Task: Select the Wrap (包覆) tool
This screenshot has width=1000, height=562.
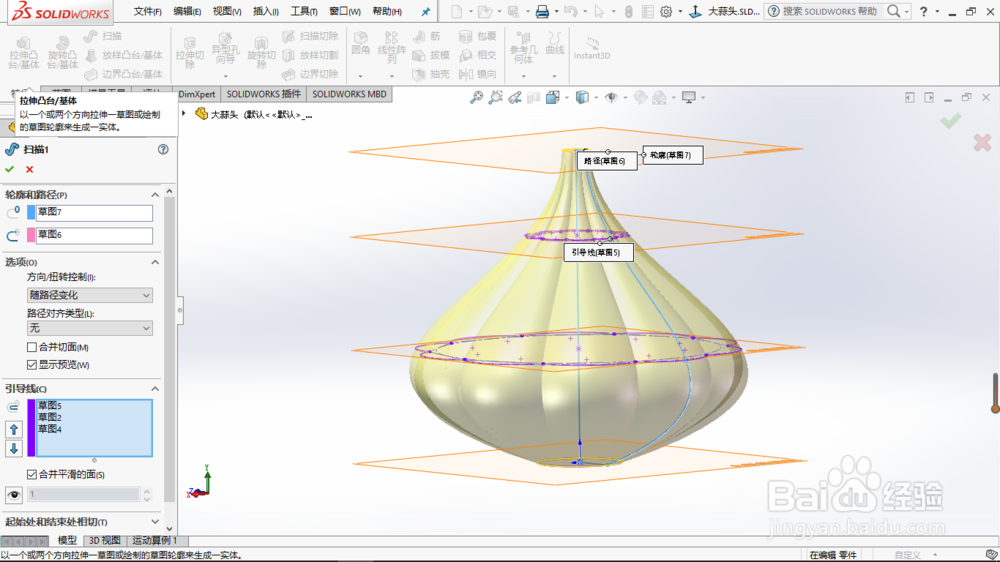Action: click(x=478, y=36)
